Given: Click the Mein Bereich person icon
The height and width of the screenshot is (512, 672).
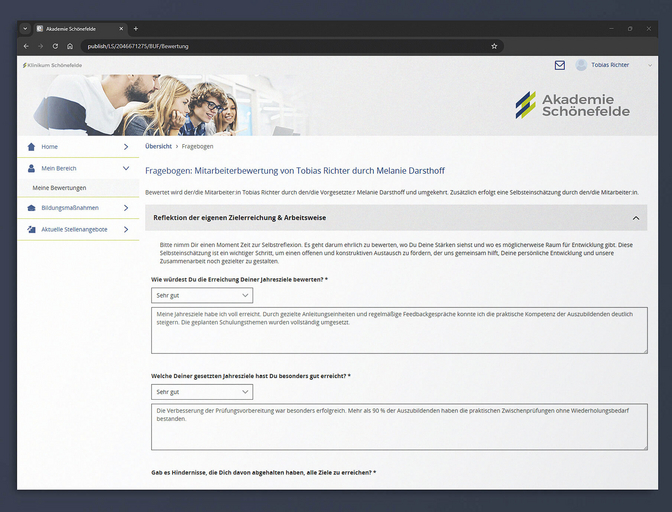Looking at the screenshot, I should pyautogui.click(x=32, y=168).
